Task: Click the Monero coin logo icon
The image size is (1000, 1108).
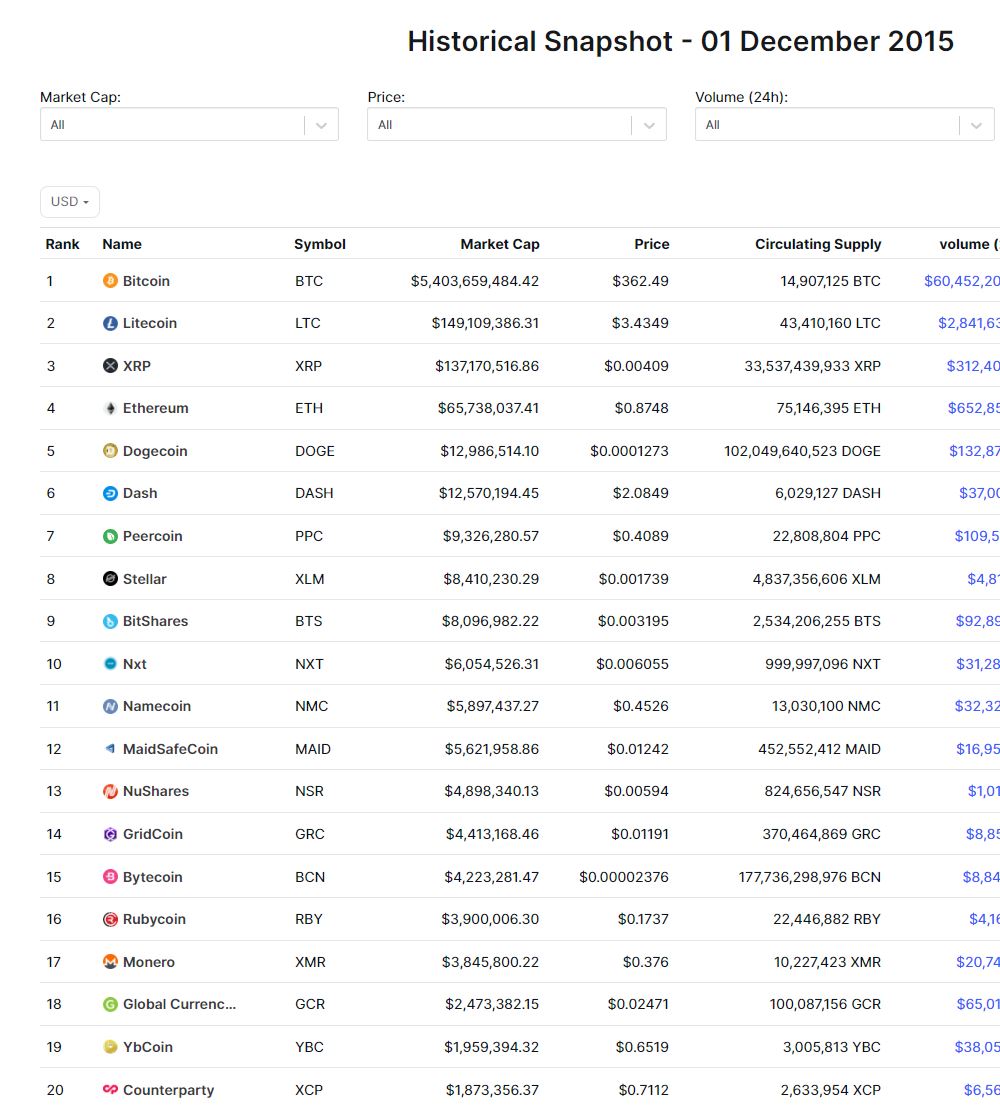Action: coord(110,962)
